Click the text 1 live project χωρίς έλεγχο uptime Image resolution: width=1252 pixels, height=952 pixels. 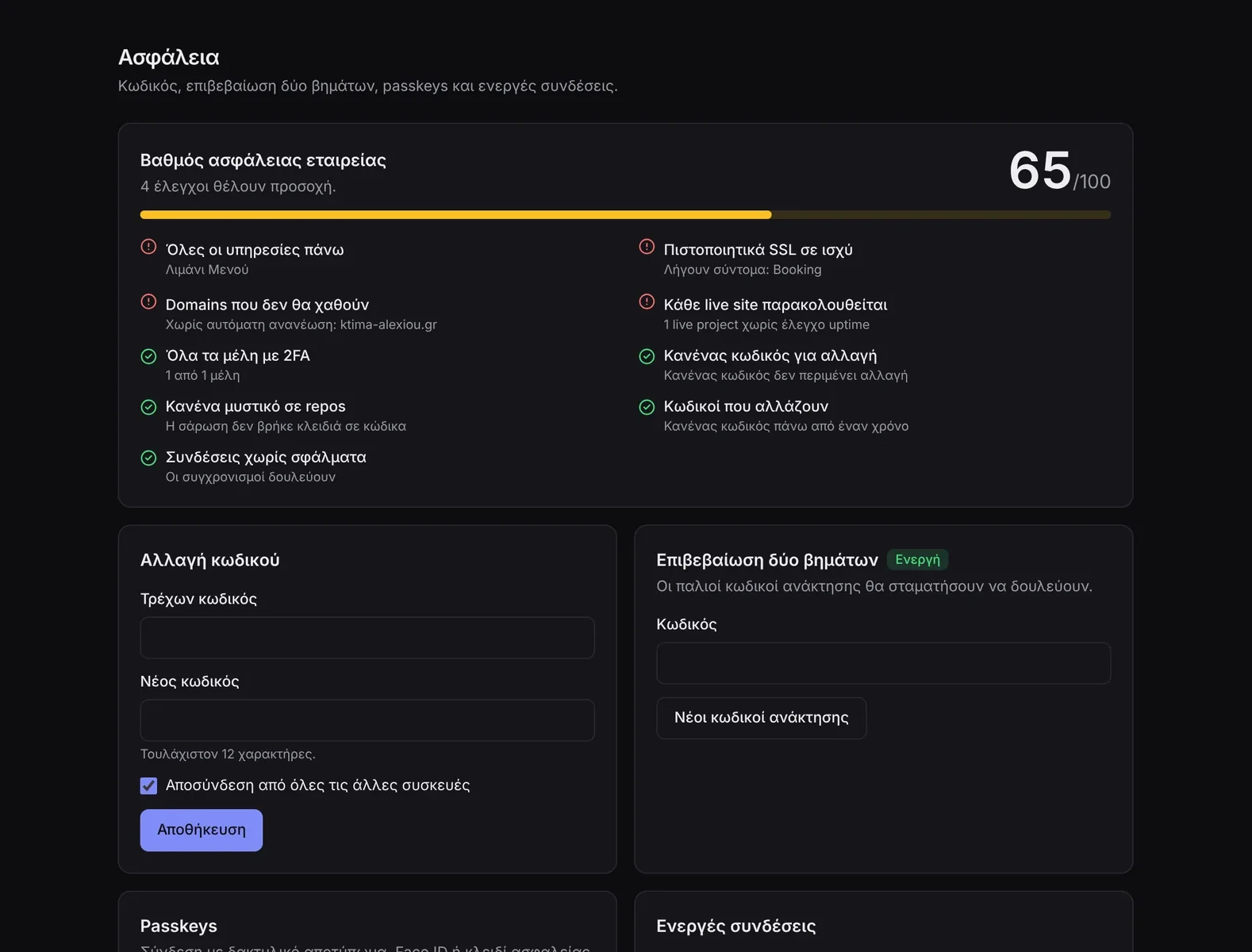tap(766, 324)
